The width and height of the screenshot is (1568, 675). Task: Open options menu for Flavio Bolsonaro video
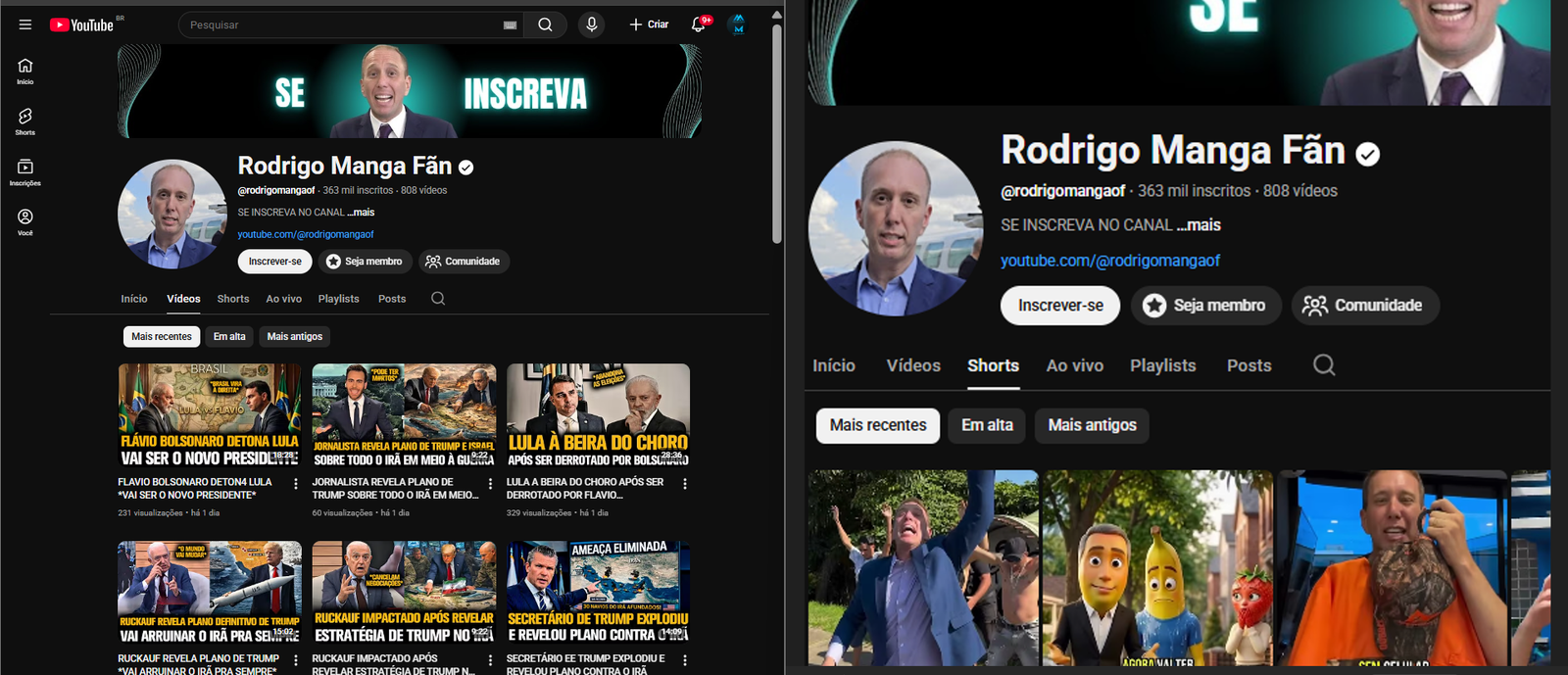coord(296,483)
